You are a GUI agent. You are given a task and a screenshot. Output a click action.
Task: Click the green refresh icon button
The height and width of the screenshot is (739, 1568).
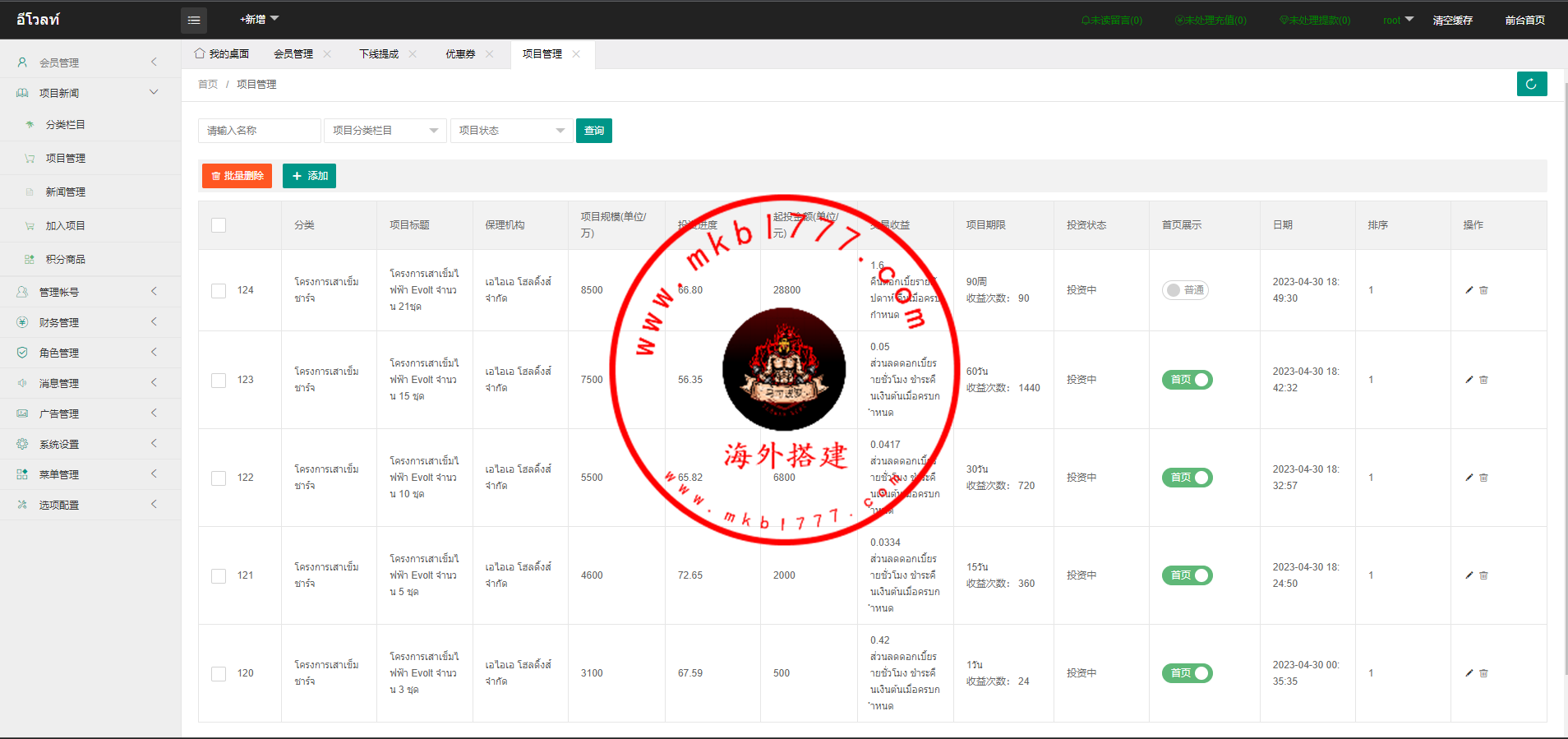point(1532,84)
